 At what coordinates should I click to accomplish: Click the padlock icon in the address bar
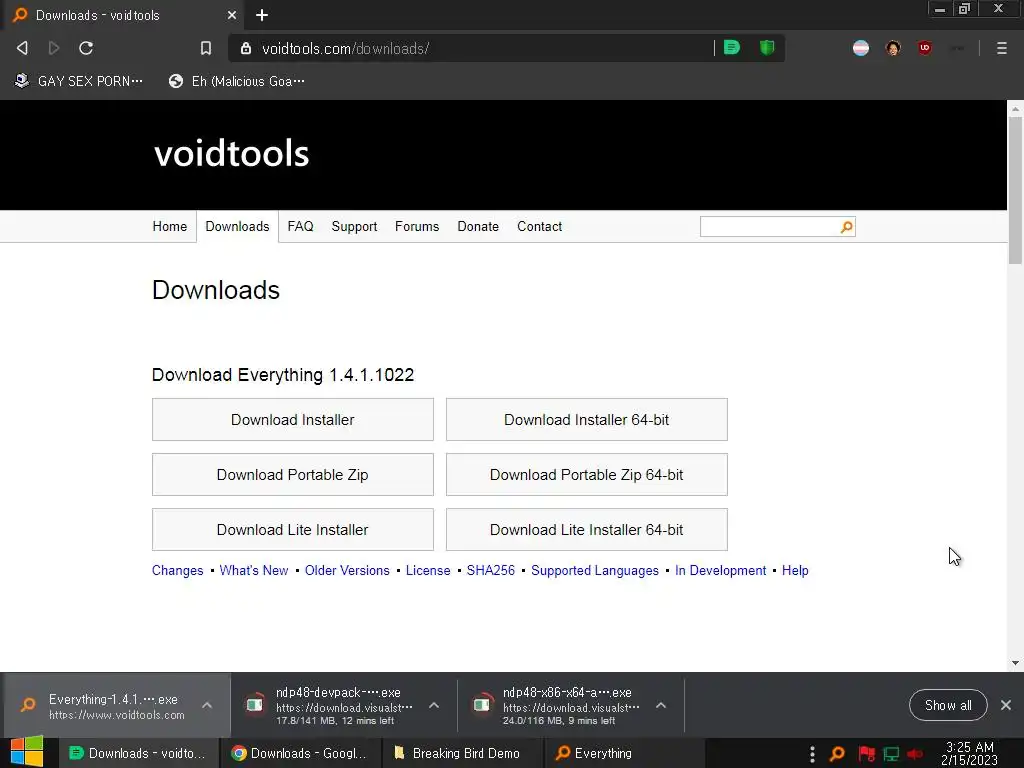(246, 48)
